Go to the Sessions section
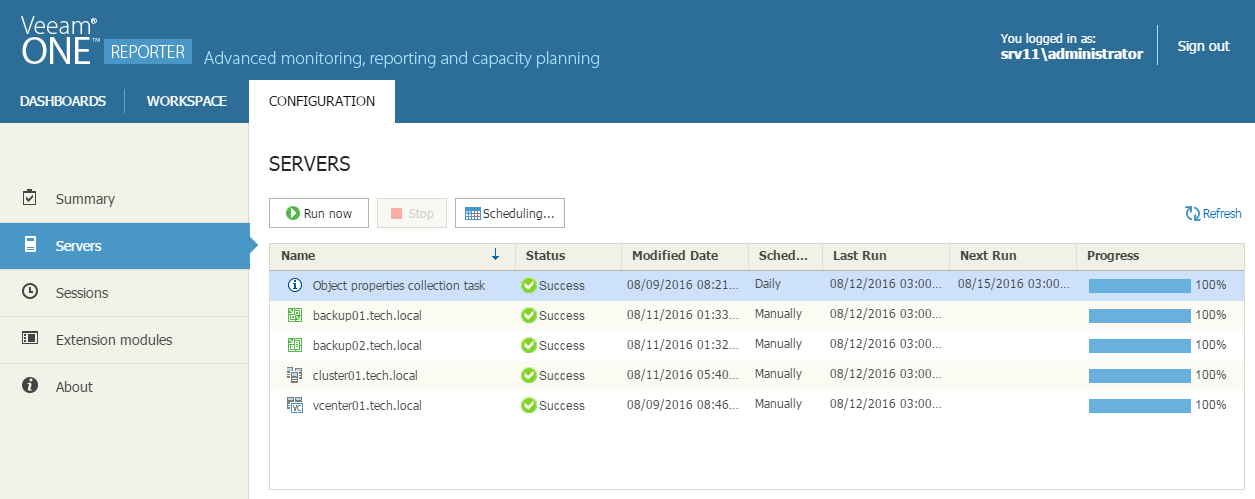Screen dimensions: 1255x499 124,293
